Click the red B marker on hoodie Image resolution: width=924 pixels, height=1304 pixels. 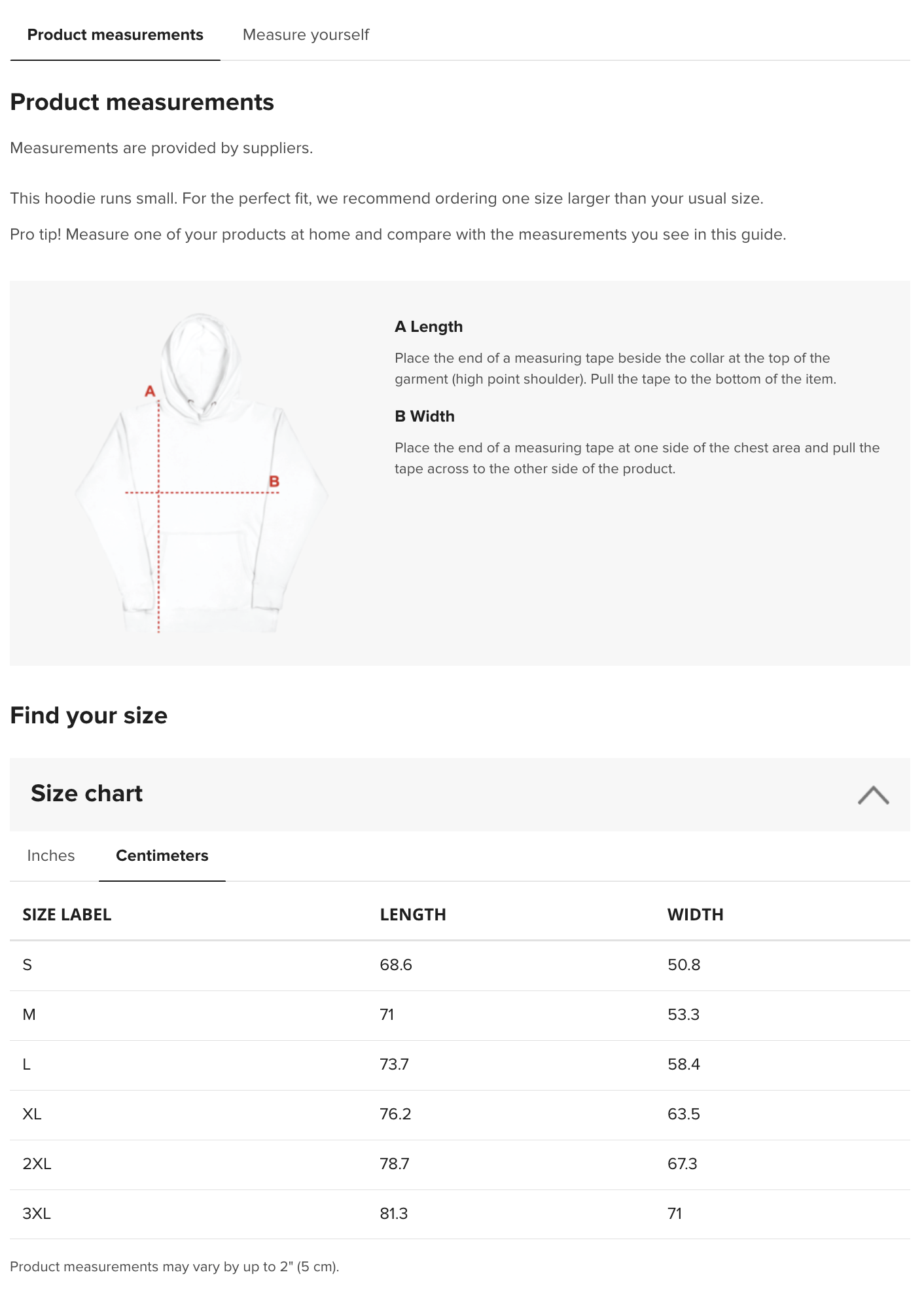274,481
